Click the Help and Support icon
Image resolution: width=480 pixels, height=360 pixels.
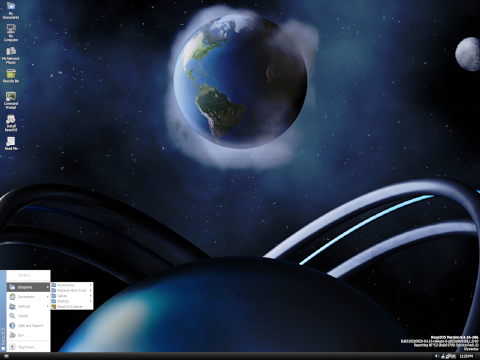(x=12, y=325)
